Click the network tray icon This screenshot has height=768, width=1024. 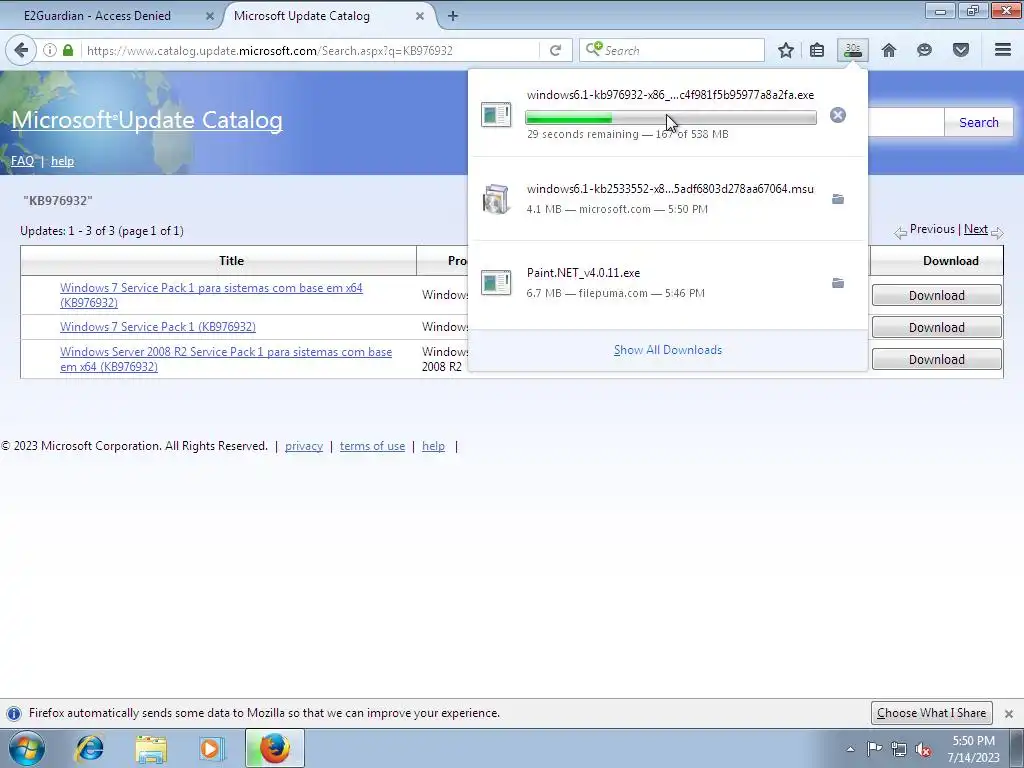[x=899, y=749]
